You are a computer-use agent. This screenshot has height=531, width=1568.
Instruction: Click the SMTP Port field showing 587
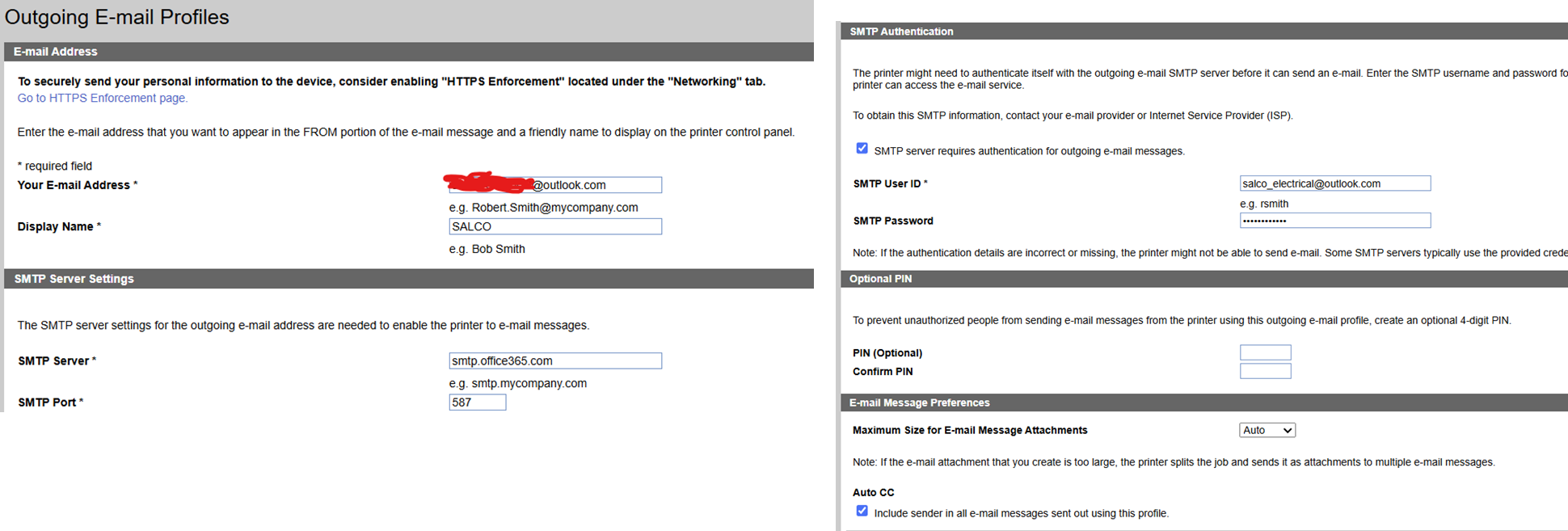(x=477, y=402)
